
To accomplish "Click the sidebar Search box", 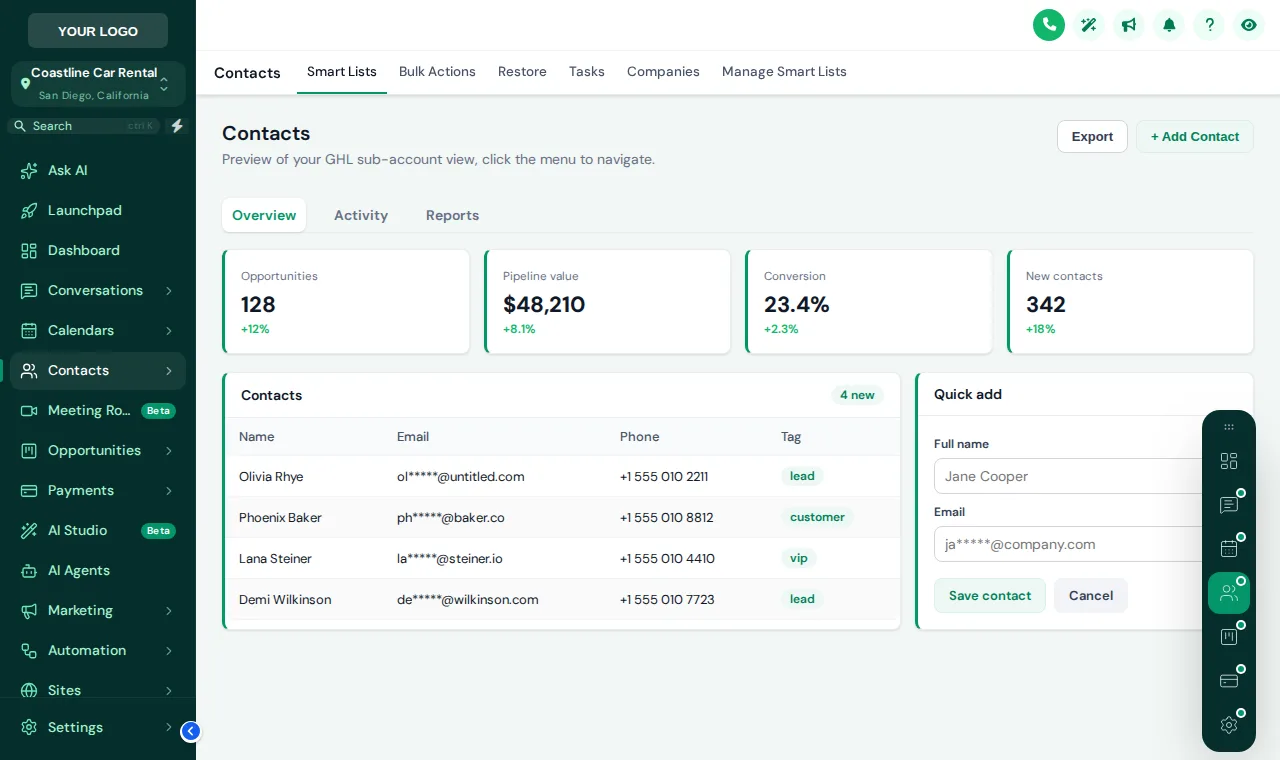I will click(84, 126).
